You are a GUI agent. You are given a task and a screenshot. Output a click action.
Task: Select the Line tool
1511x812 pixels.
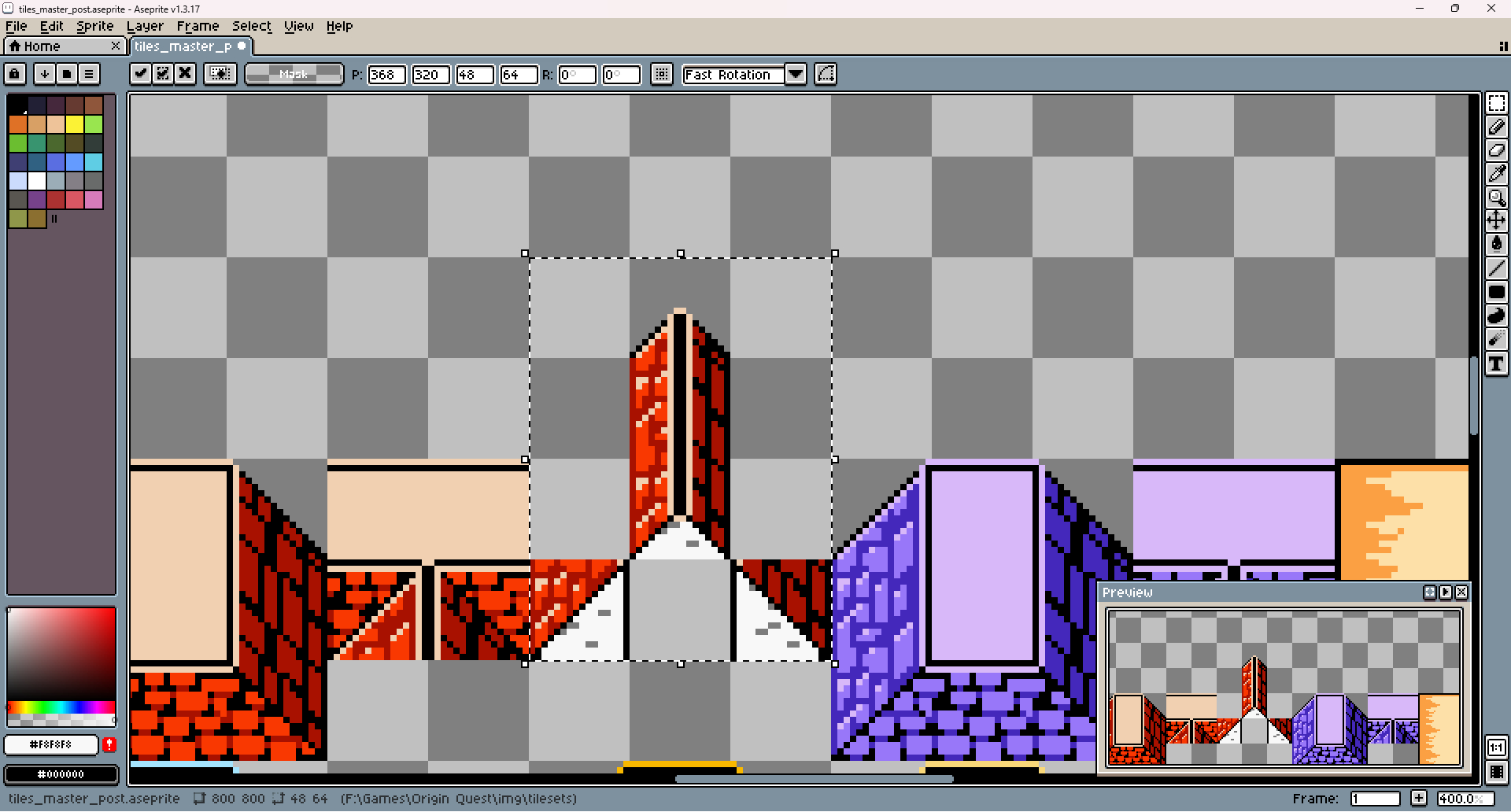pyautogui.click(x=1496, y=268)
